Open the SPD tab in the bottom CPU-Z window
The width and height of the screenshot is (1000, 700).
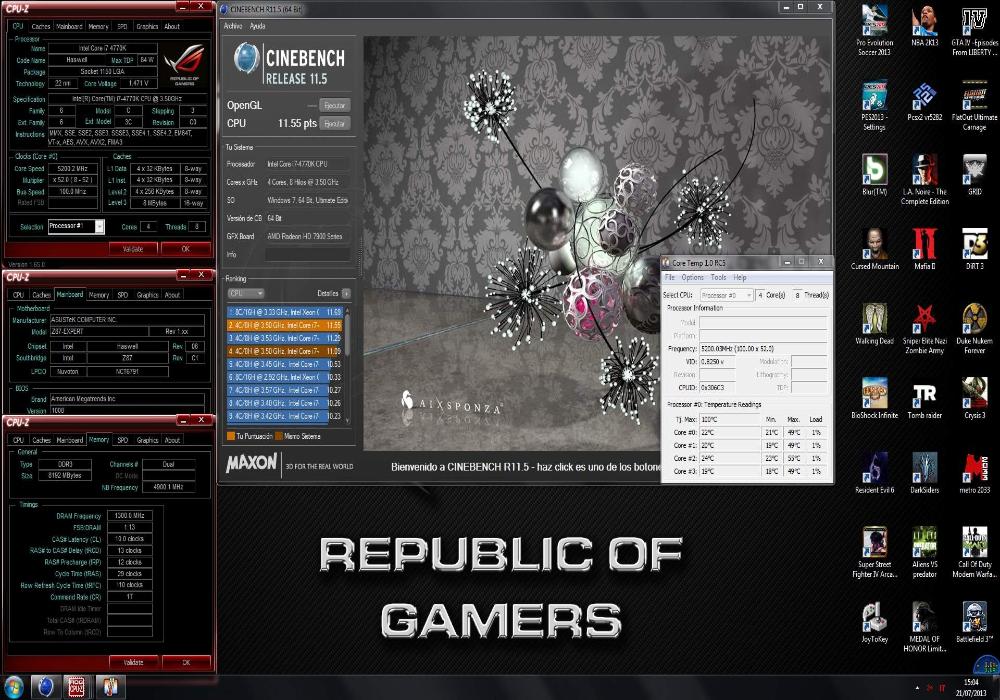[x=122, y=440]
